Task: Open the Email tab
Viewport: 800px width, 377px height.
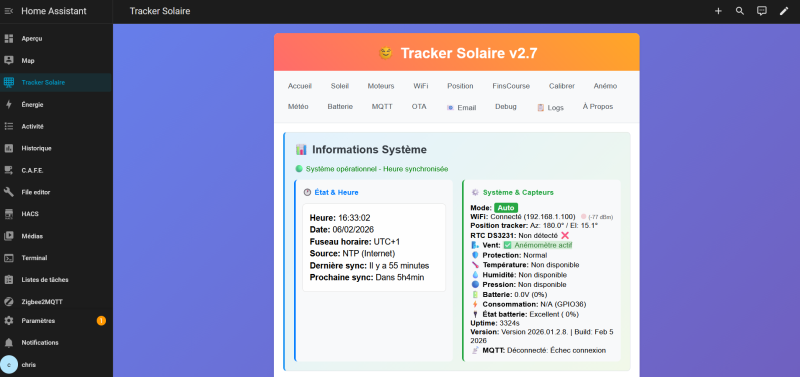Action: click(x=461, y=108)
